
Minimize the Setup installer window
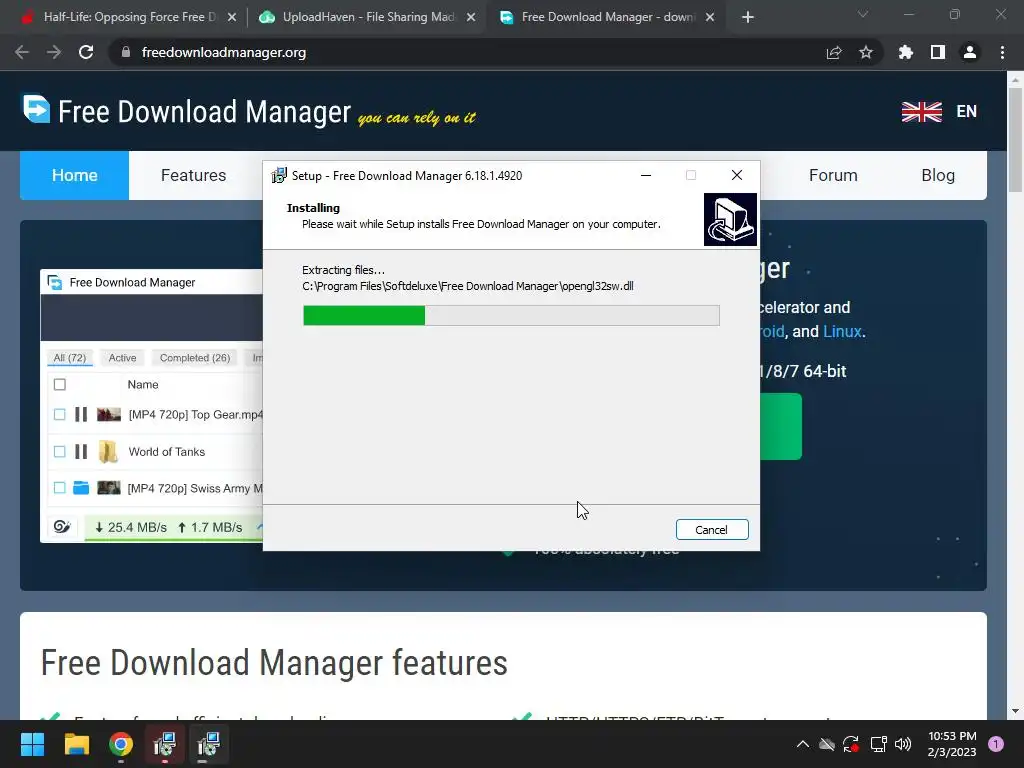(646, 175)
